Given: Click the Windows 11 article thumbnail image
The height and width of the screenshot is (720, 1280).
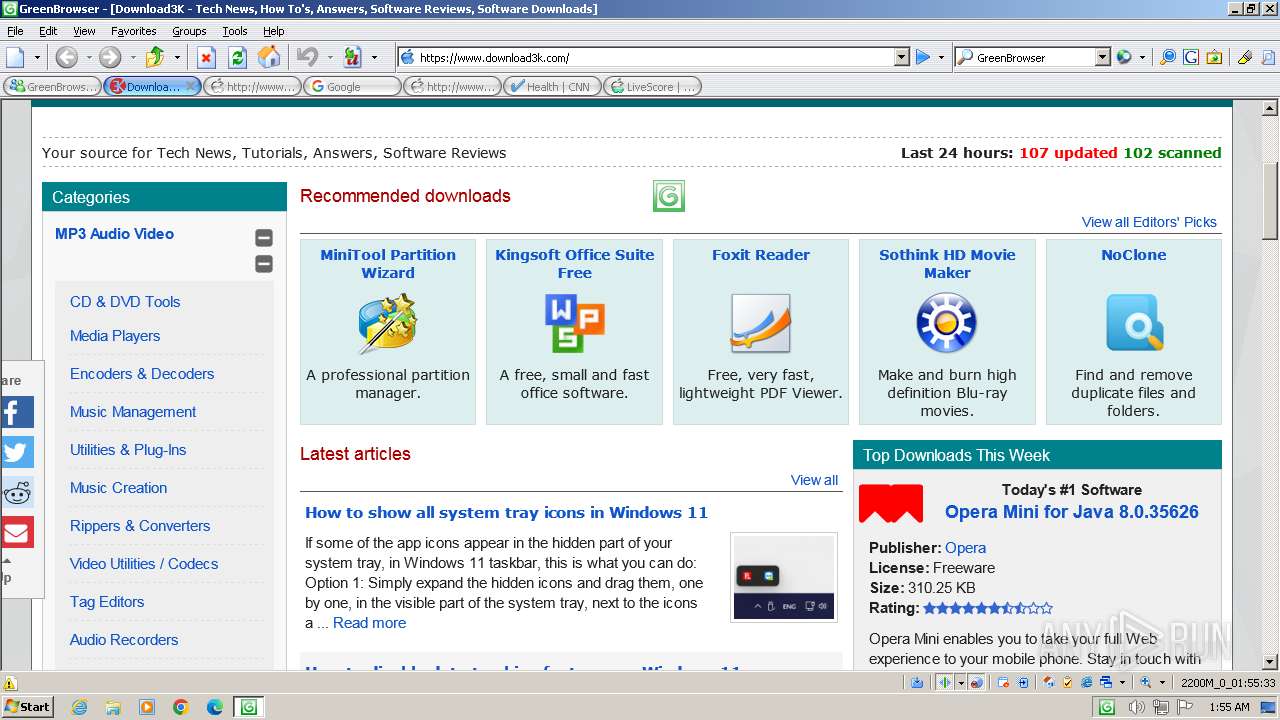Looking at the screenshot, I should click(x=784, y=577).
